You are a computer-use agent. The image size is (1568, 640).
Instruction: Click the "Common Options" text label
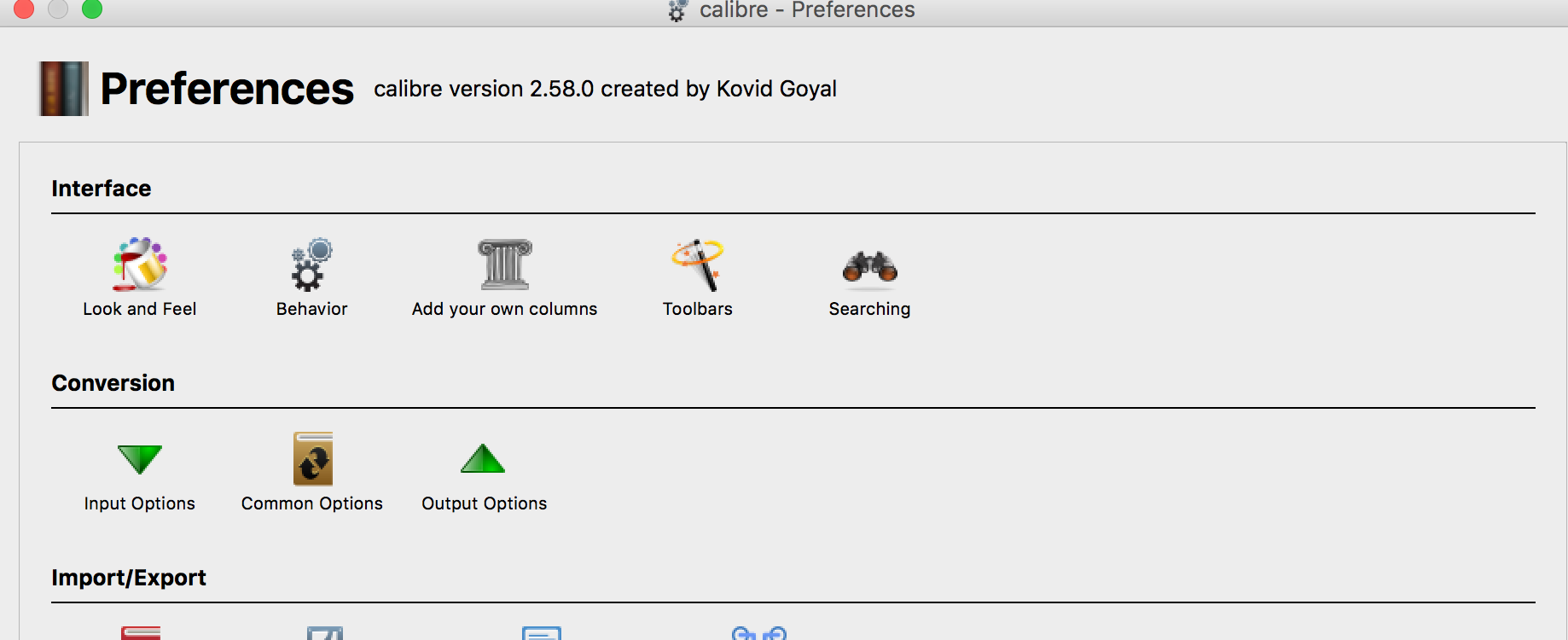tap(312, 503)
